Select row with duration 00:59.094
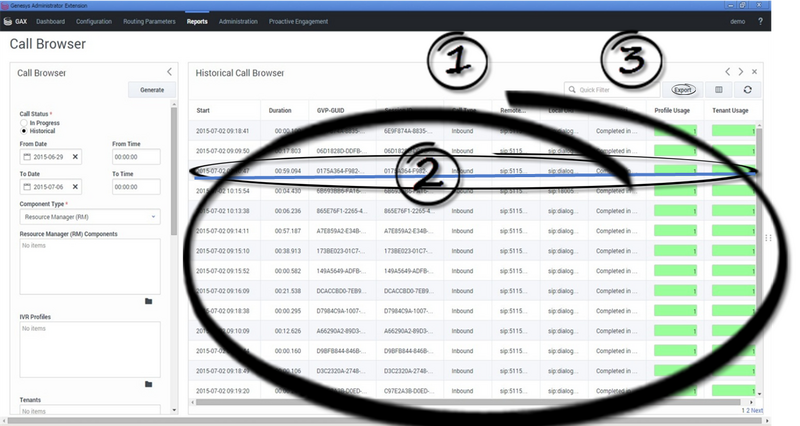800x426 pixels. (472, 171)
